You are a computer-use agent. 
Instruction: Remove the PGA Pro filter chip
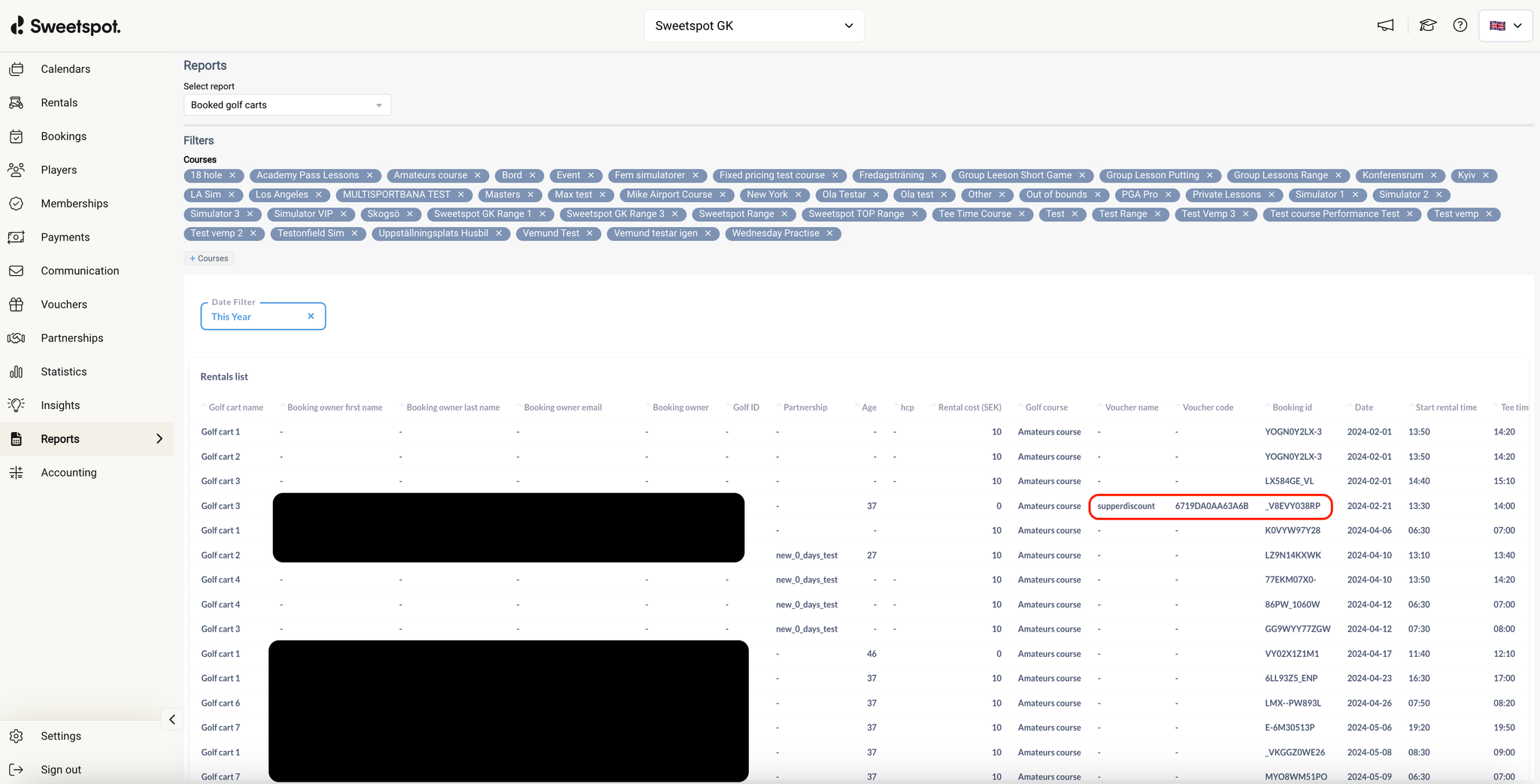click(x=1169, y=195)
